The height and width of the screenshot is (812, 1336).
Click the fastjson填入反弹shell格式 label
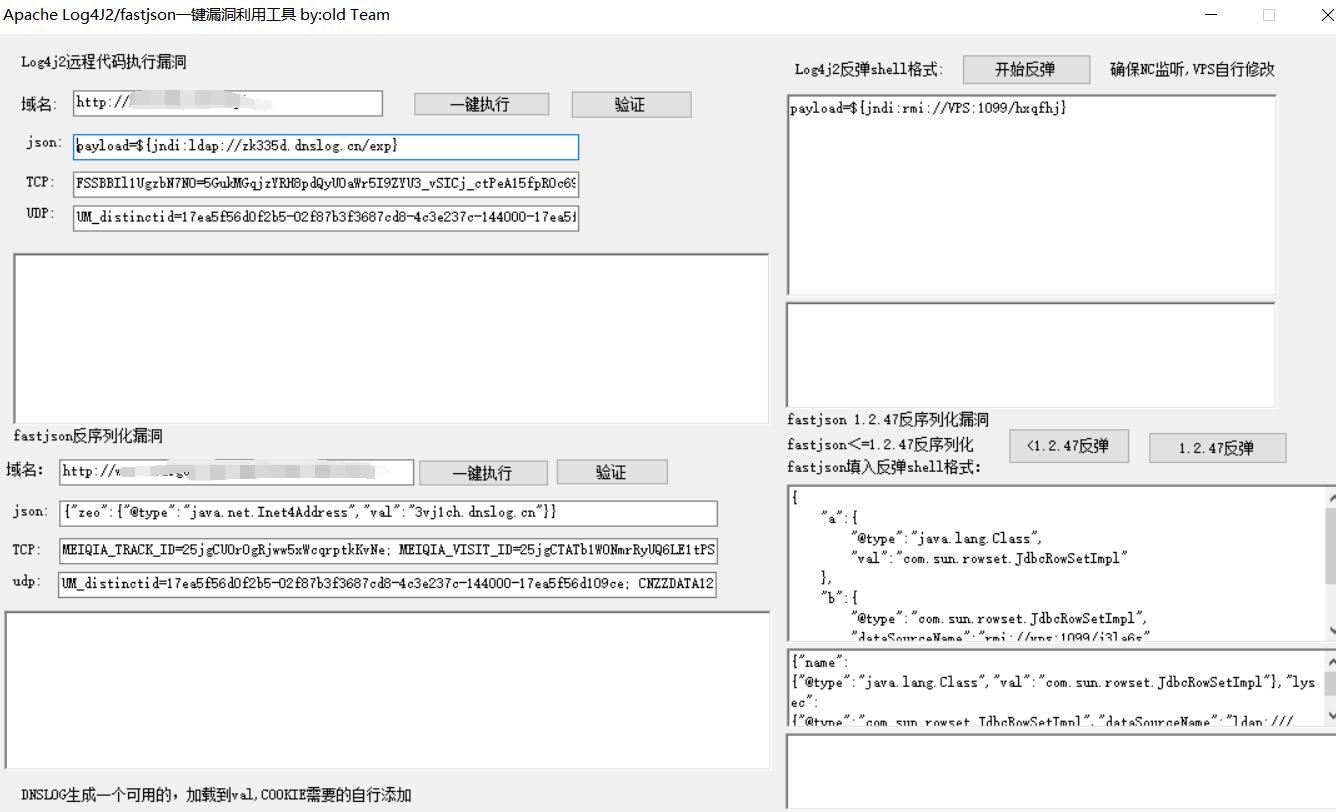884,467
